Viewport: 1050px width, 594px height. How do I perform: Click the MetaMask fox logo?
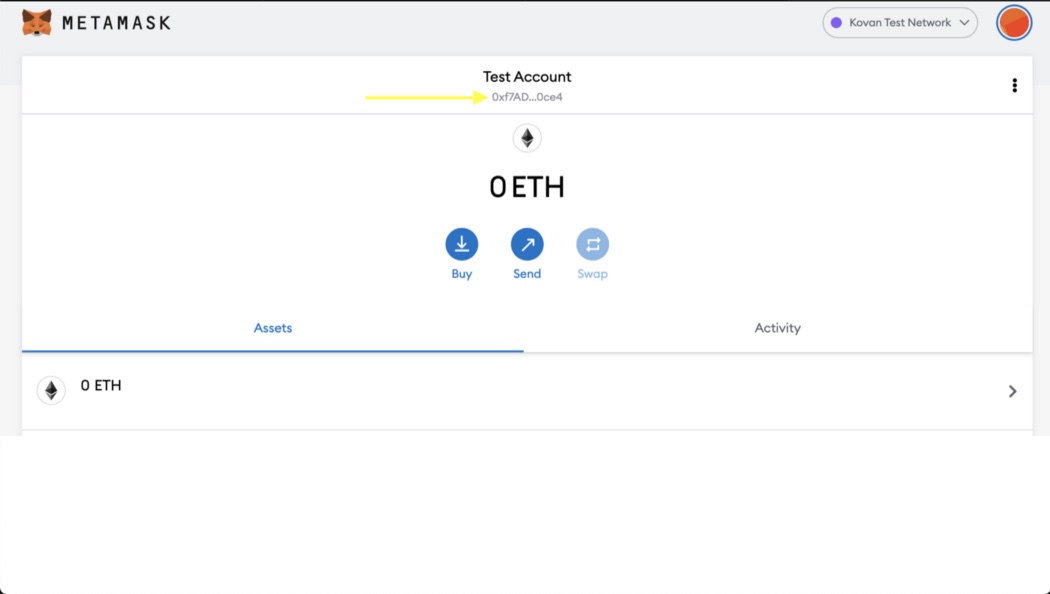click(x=36, y=23)
